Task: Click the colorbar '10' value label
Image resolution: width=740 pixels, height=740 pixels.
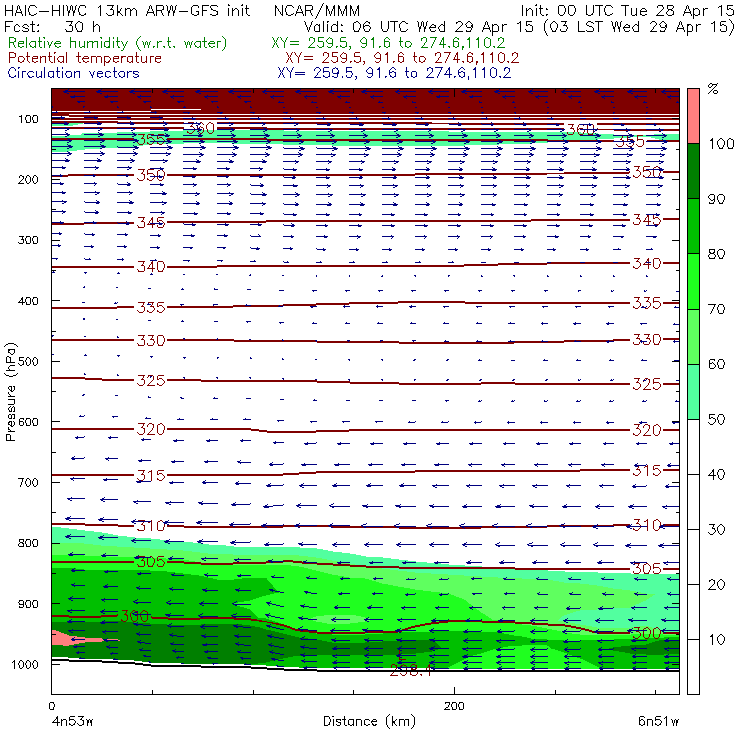Action: tap(716, 639)
